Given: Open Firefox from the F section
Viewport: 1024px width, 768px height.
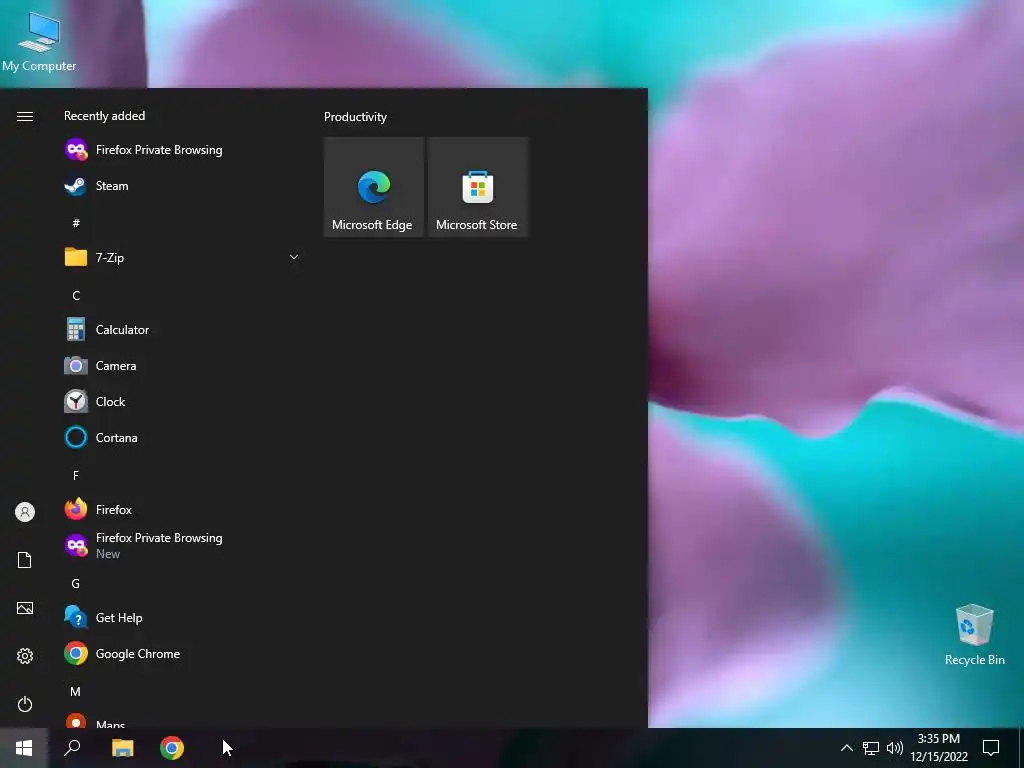Looking at the screenshot, I should coord(183,509).
